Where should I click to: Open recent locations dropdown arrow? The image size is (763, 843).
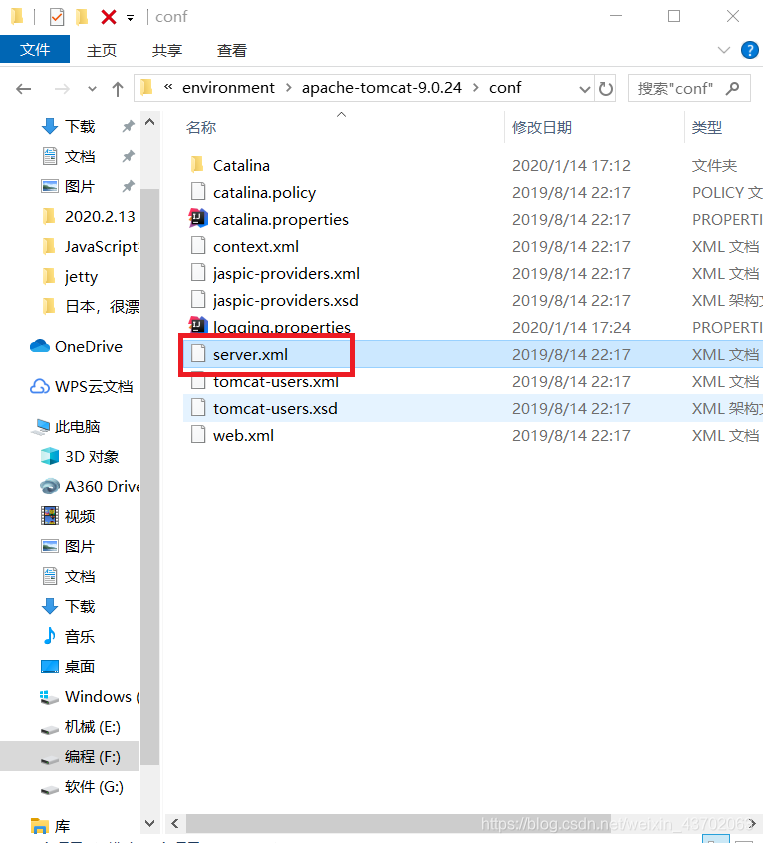(x=92, y=89)
